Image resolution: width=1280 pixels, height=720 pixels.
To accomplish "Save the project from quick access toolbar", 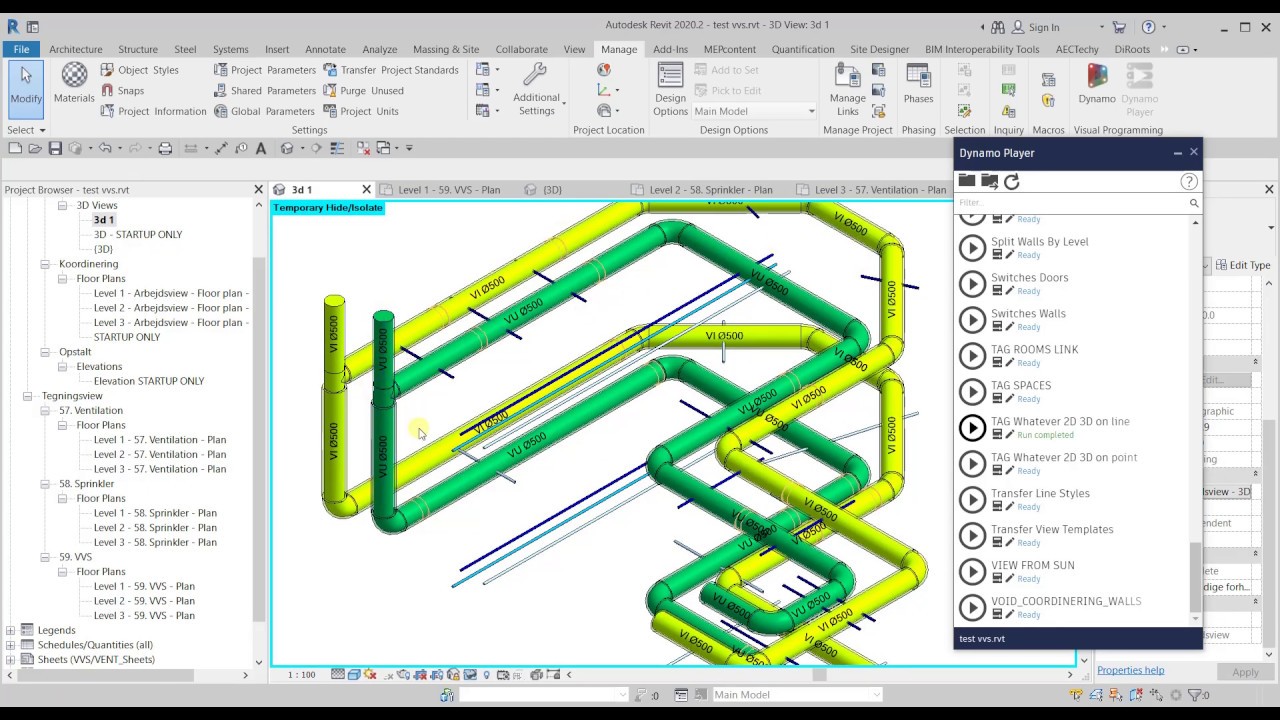I will pyautogui.click(x=55, y=148).
